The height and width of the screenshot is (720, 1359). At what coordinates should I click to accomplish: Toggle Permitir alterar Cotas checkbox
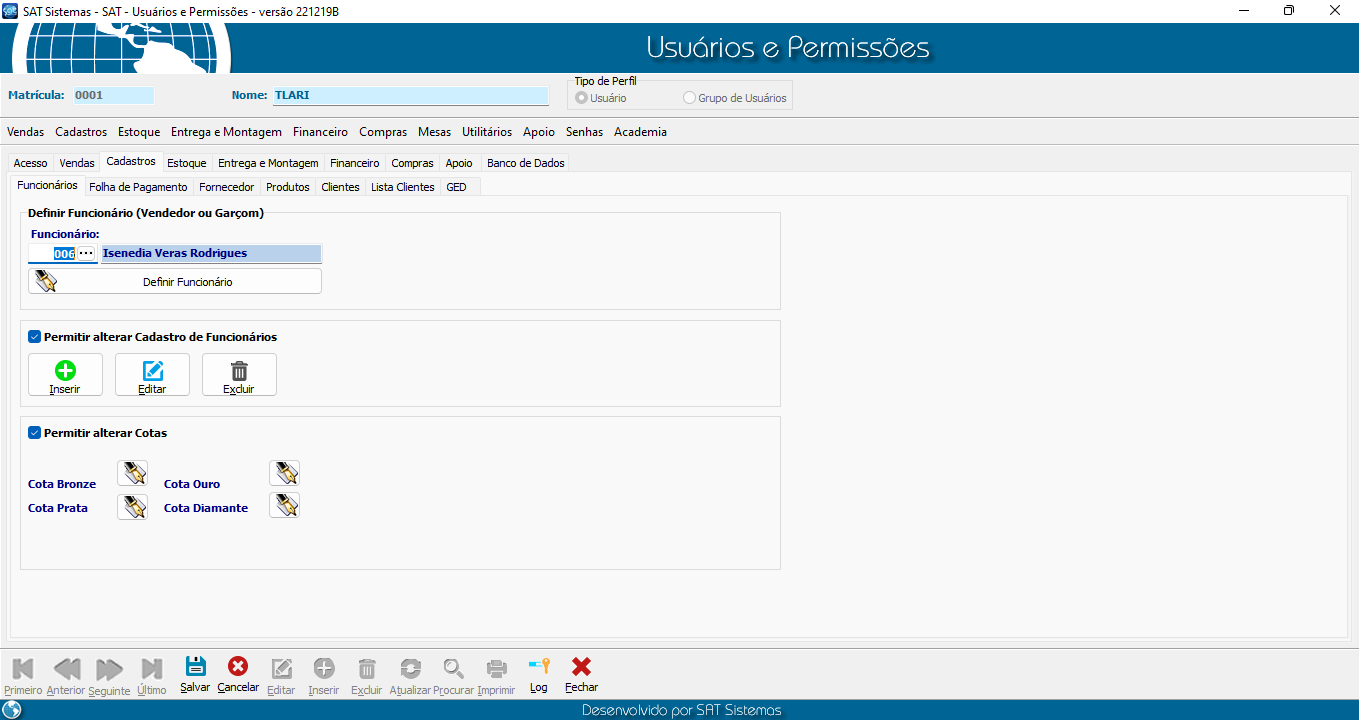point(35,433)
